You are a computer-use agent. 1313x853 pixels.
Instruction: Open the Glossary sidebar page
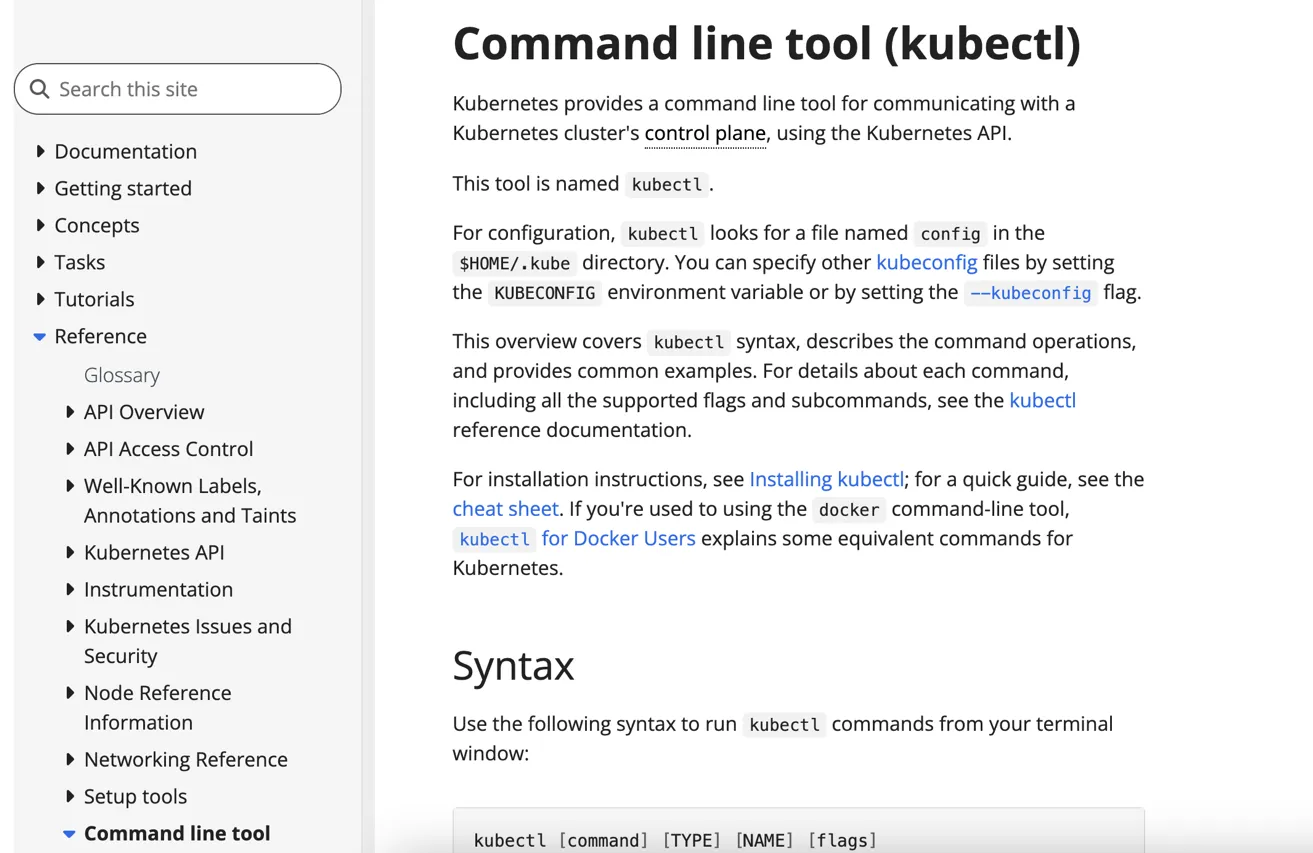click(x=121, y=375)
